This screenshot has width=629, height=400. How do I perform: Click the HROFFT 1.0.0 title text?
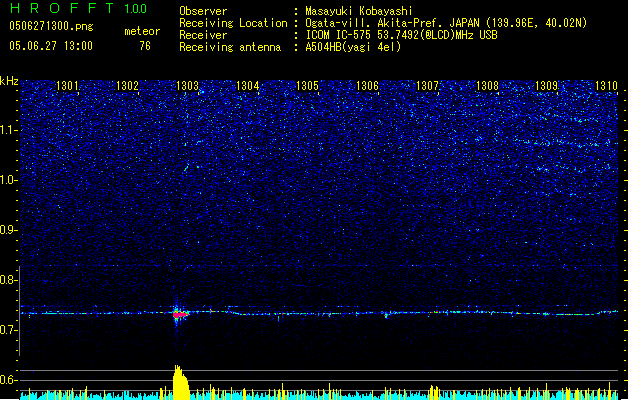(78, 8)
